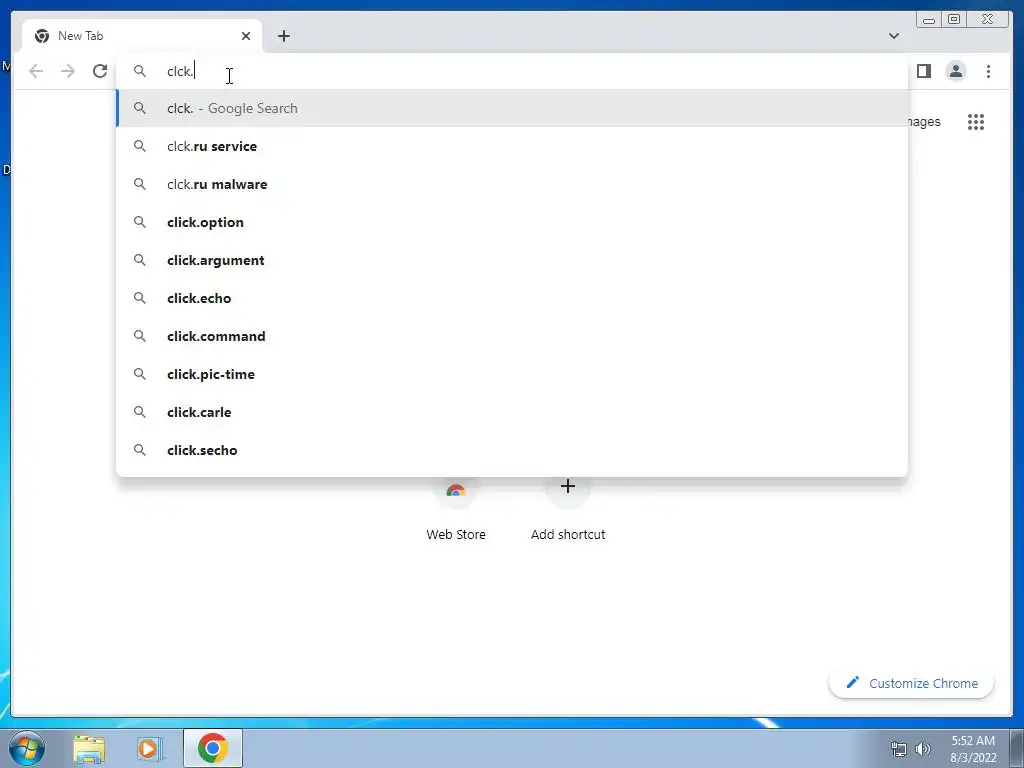Open File Explorer from taskbar
Viewport: 1024px width, 768px height.
coord(89,749)
